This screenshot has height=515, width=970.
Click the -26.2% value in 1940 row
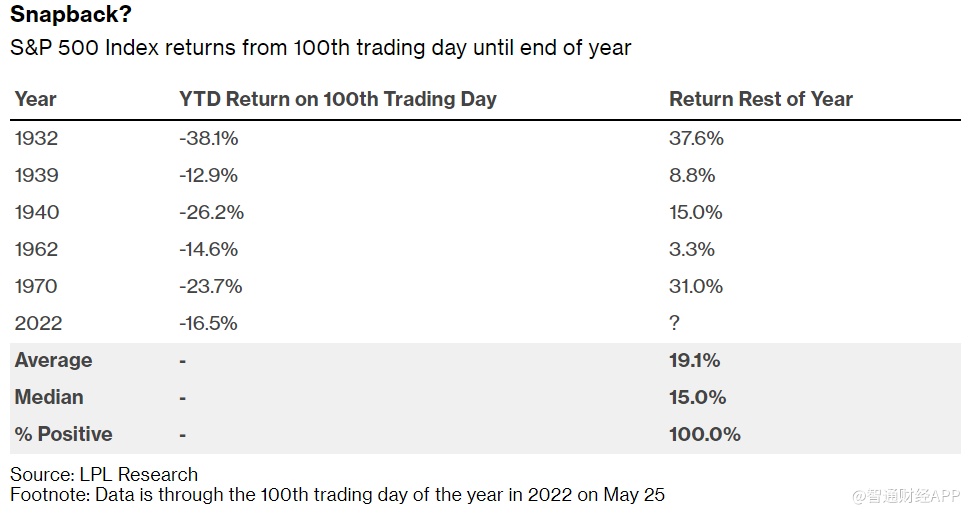coord(211,212)
